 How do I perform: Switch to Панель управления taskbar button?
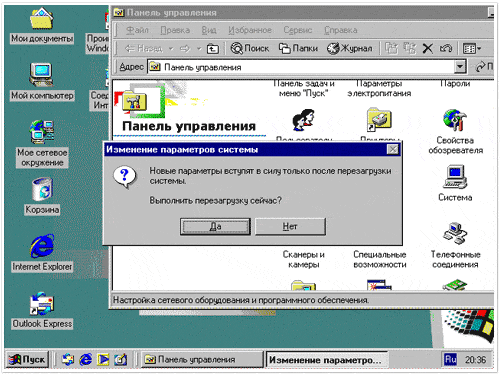pyautogui.click(x=202, y=360)
